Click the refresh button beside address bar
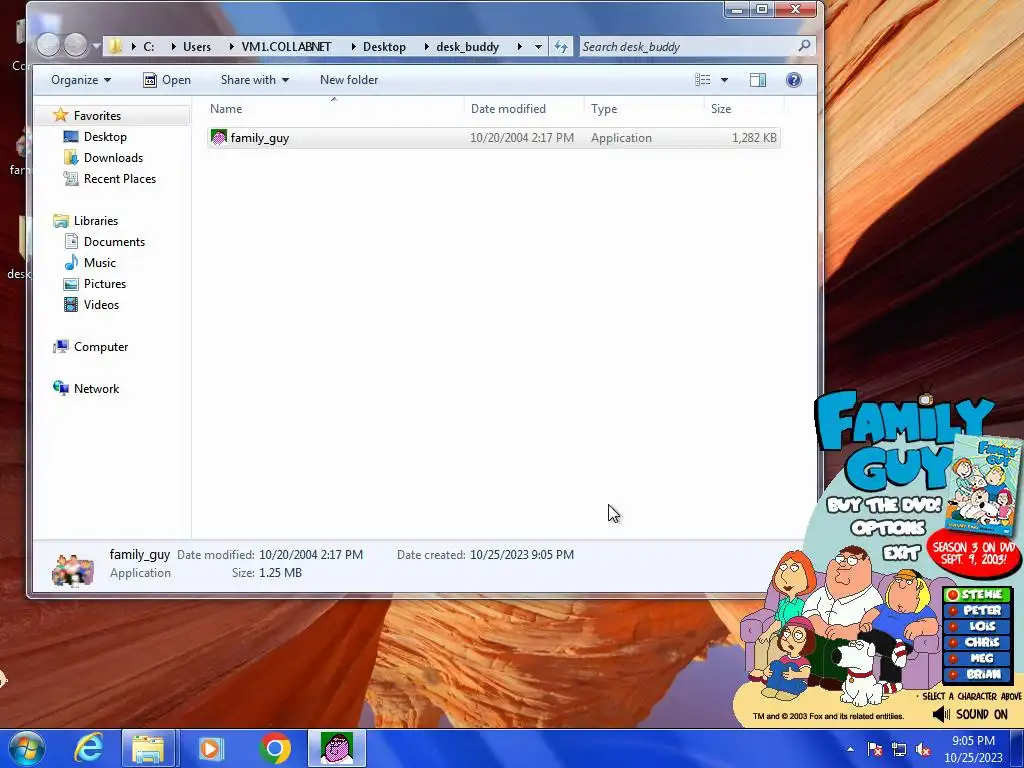This screenshot has height=768, width=1024. [x=561, y=46]
